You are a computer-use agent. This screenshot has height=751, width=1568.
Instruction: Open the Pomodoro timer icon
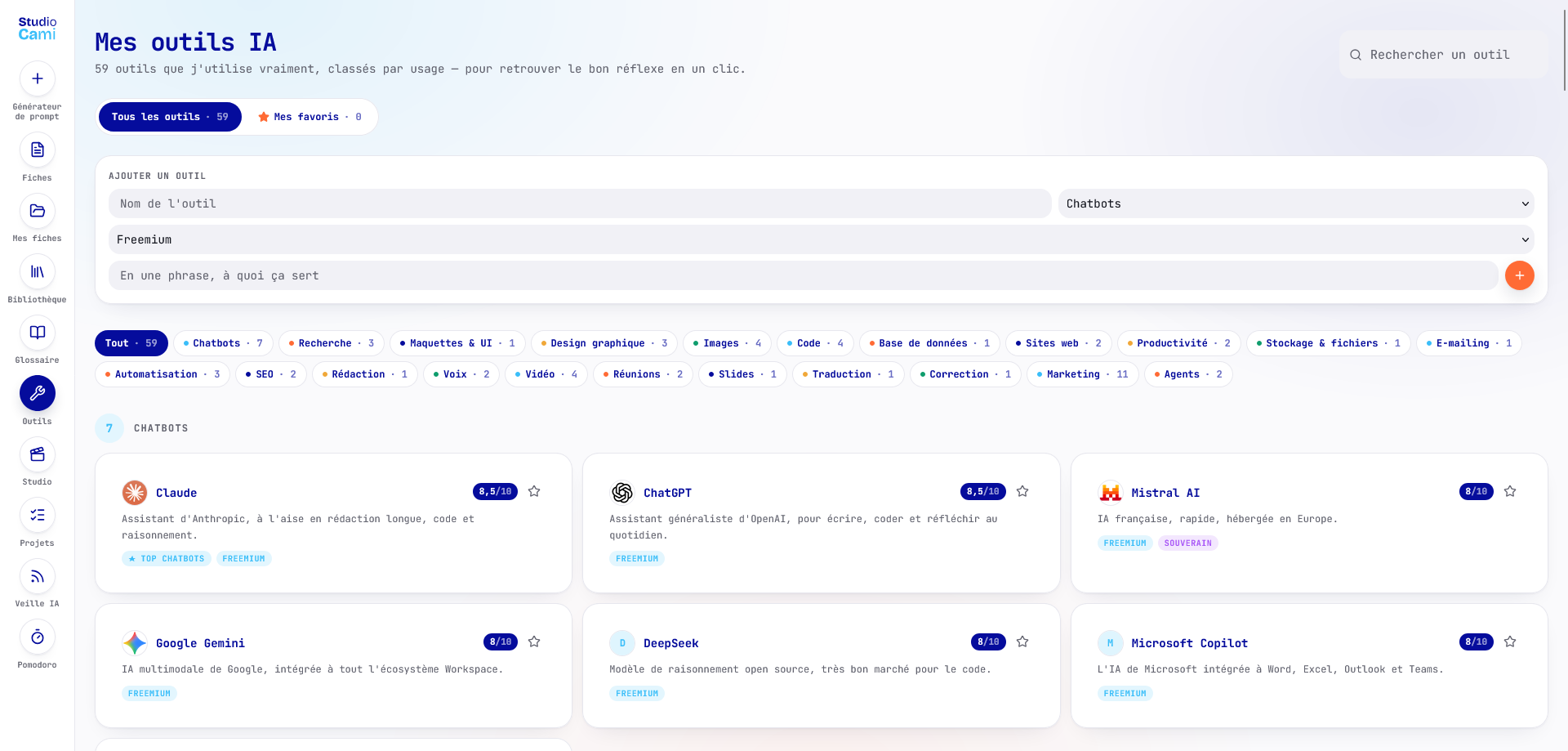[x=38, y=637]
